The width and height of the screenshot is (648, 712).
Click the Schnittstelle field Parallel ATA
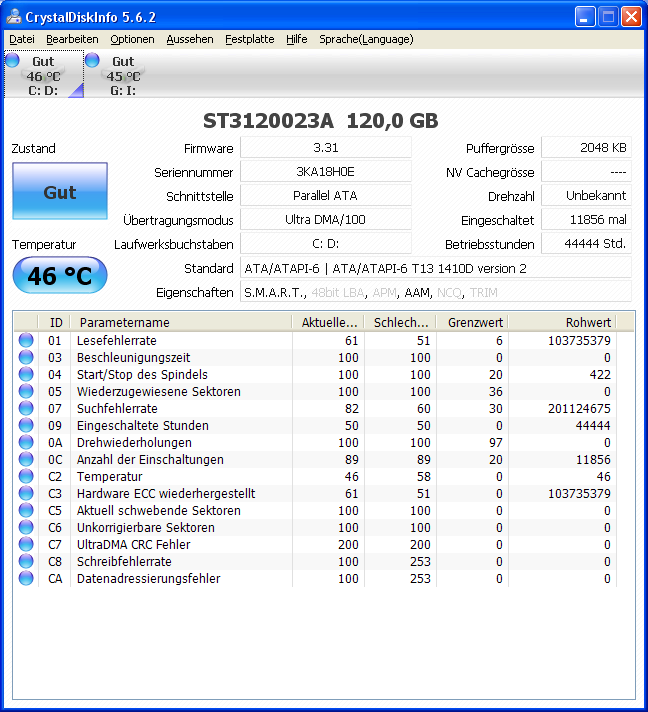click(x=326, y=196)
